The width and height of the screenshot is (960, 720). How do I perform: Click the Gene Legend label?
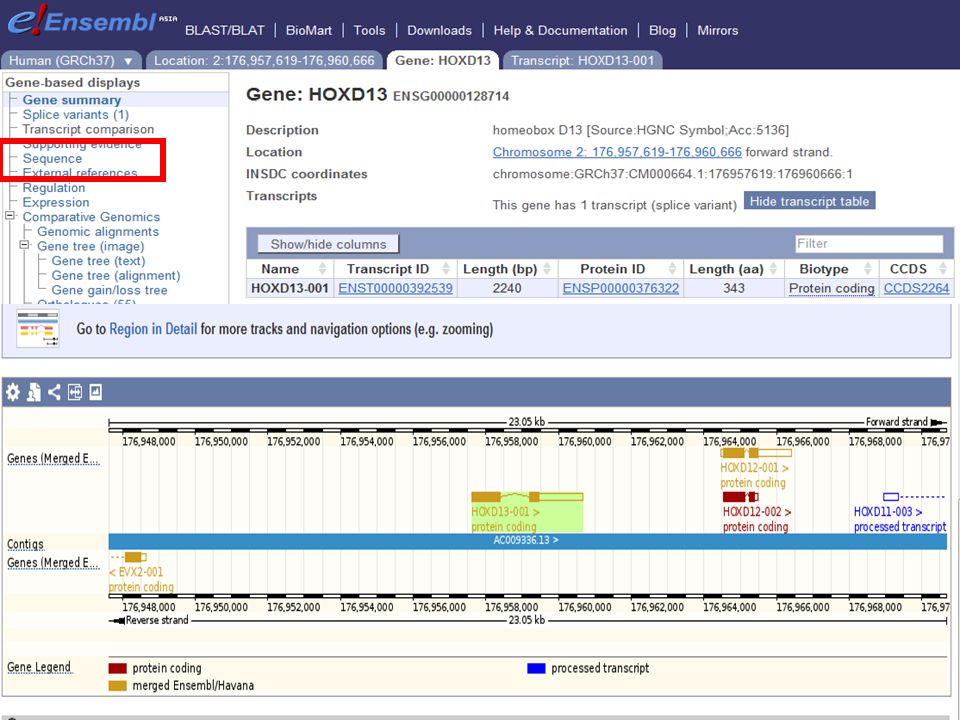39,667
